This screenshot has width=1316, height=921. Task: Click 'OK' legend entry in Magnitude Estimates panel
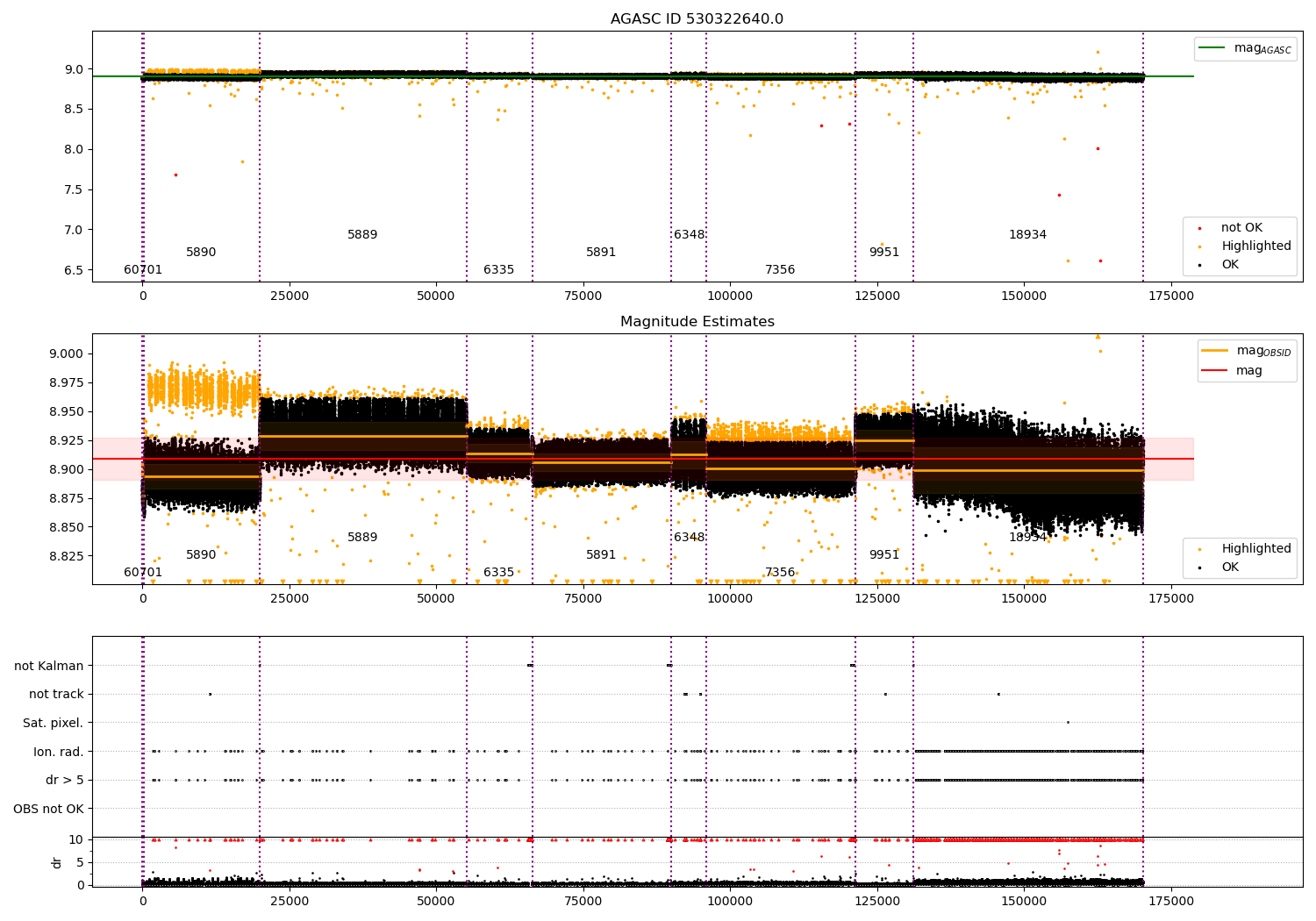coord(1230,568)
